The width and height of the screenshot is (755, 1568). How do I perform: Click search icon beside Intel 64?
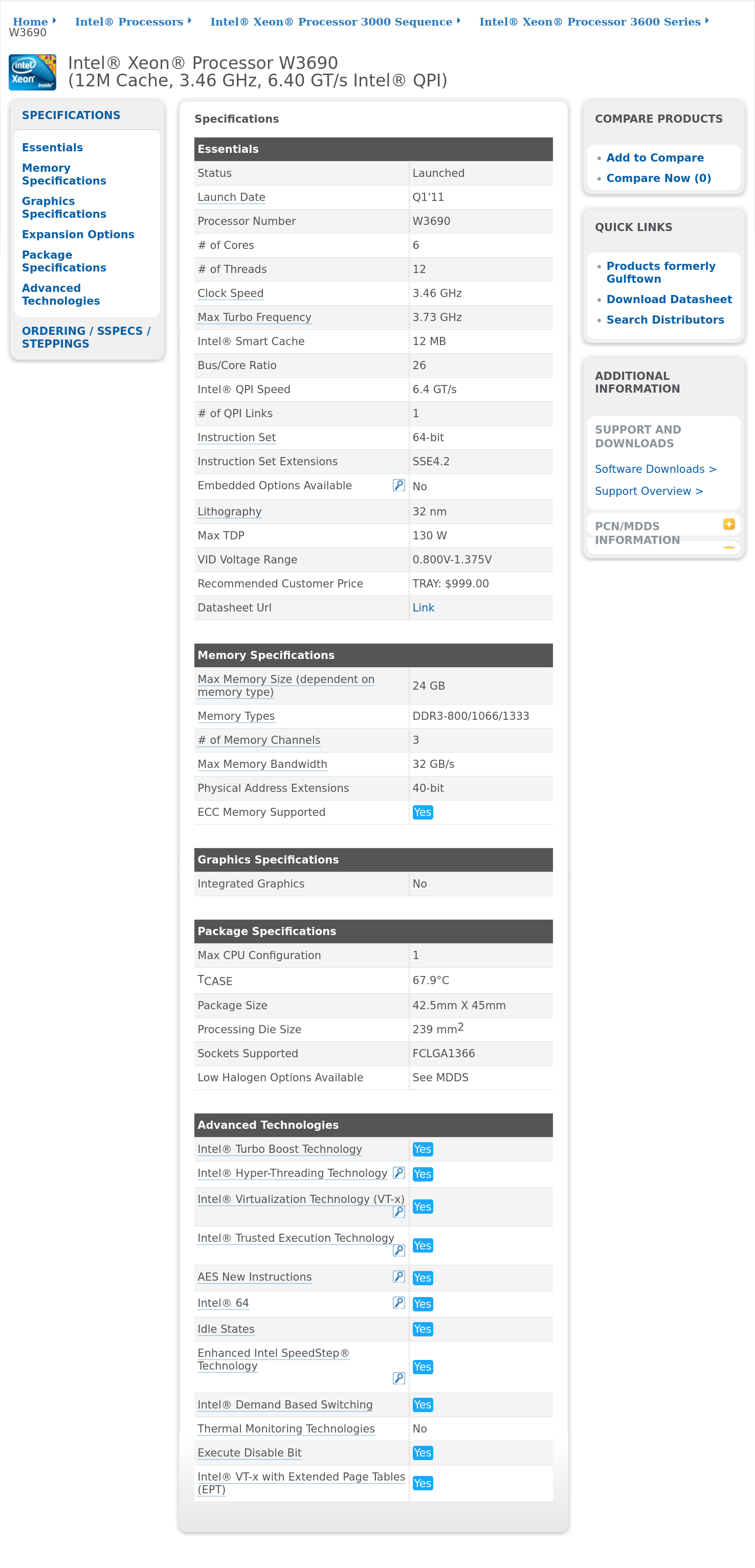coord(398,1302)
